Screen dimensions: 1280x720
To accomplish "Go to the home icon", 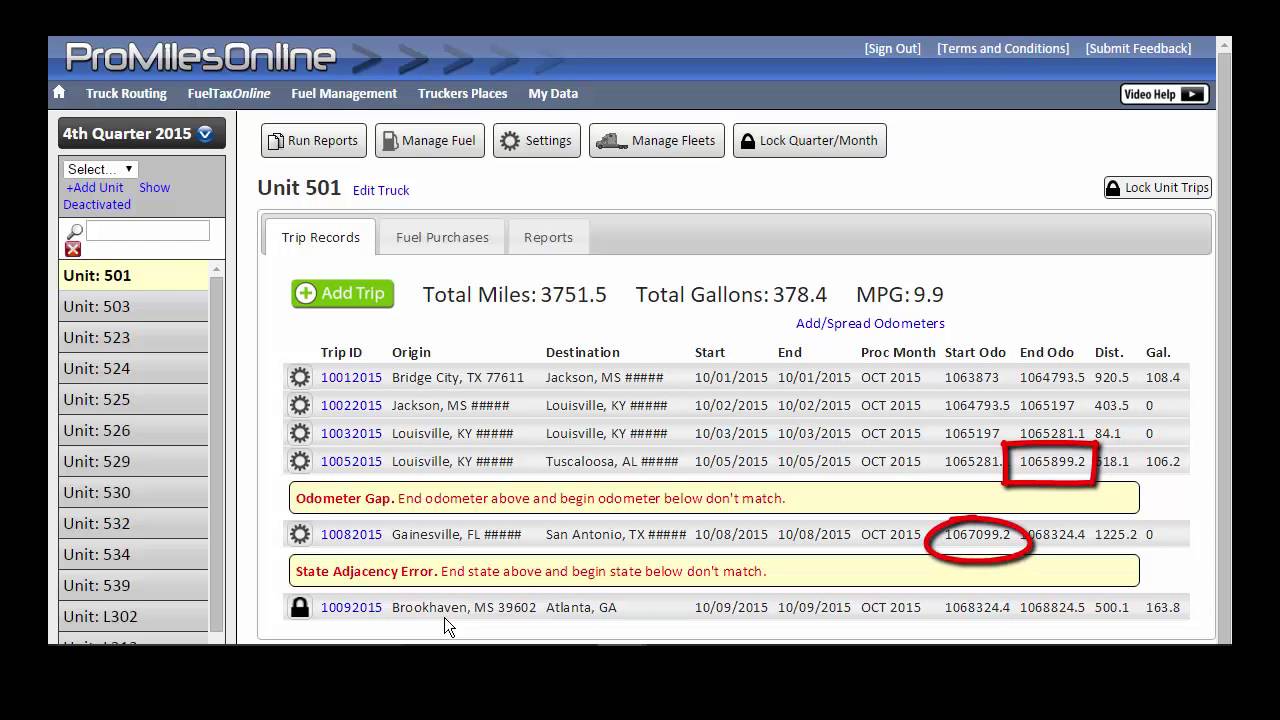I will click(x=59, y=93).
